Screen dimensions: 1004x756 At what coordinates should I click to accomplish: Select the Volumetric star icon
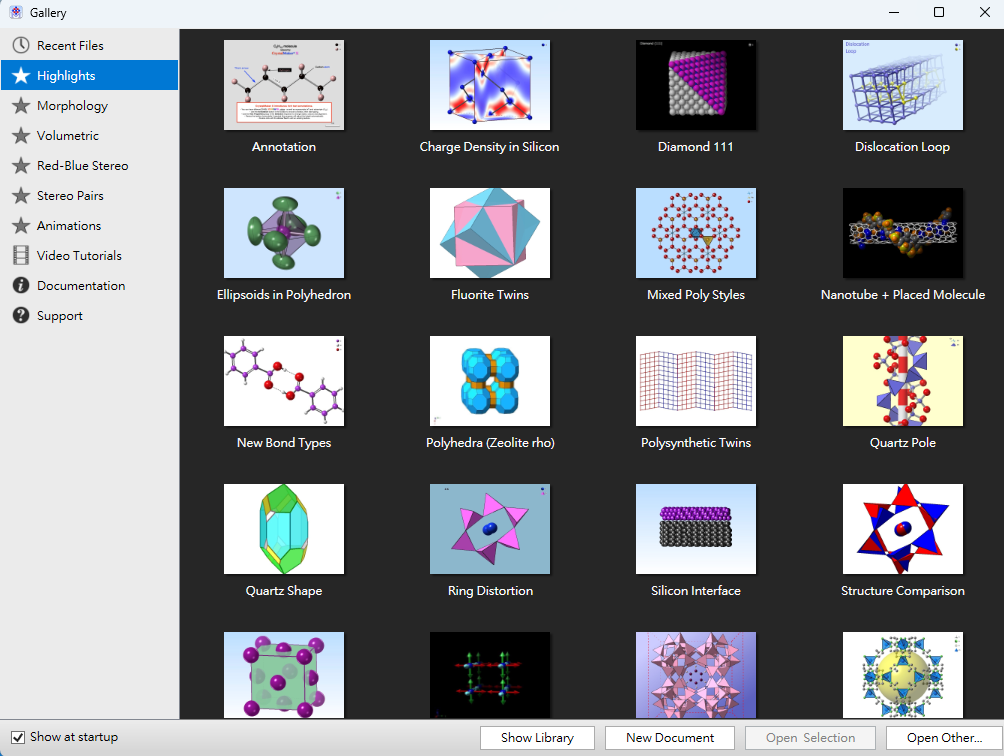tap(21, 136)
